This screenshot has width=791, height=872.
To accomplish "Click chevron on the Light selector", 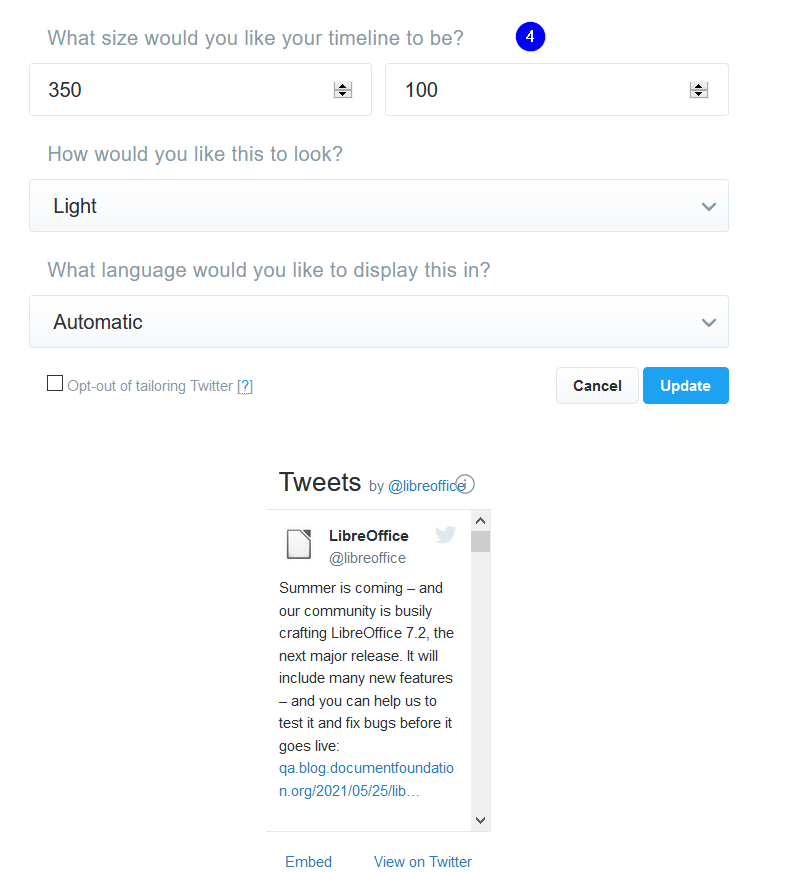I will (709, 207).
